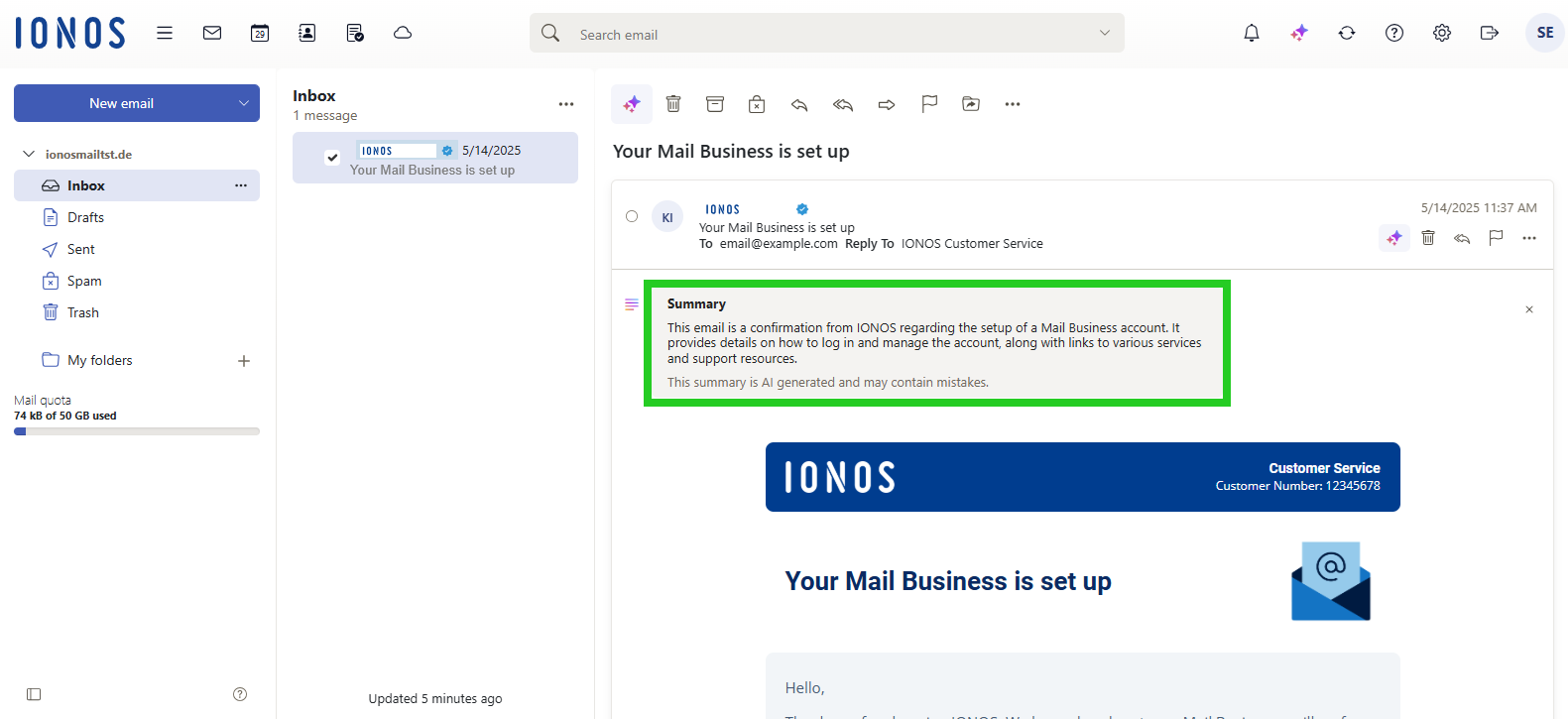Screen dimensions: 1568x719
Task: Click the KI sender avatar
Action: (667, 217)
